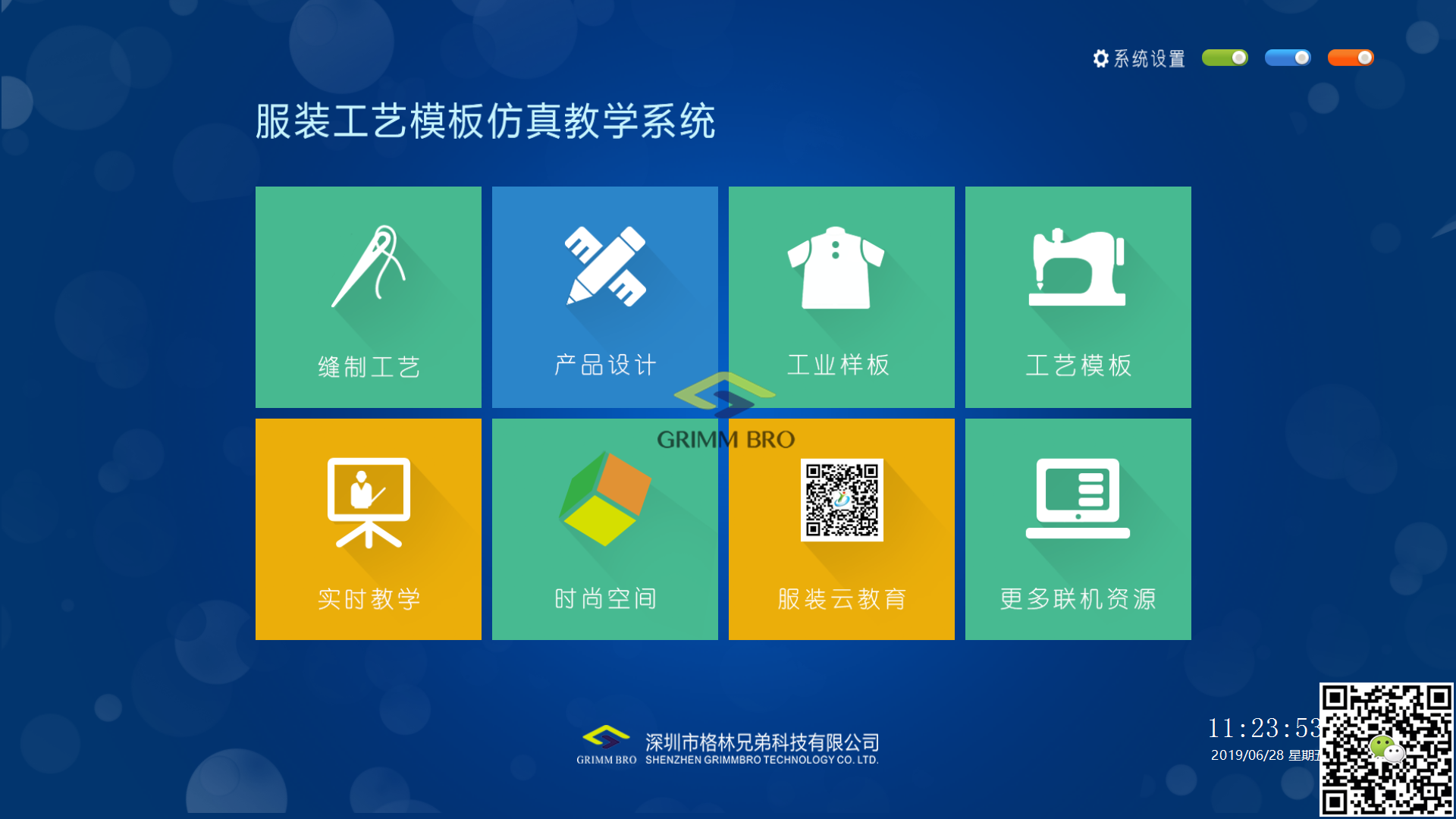Toggle the blue switch in system settings

pos(1288,57)
